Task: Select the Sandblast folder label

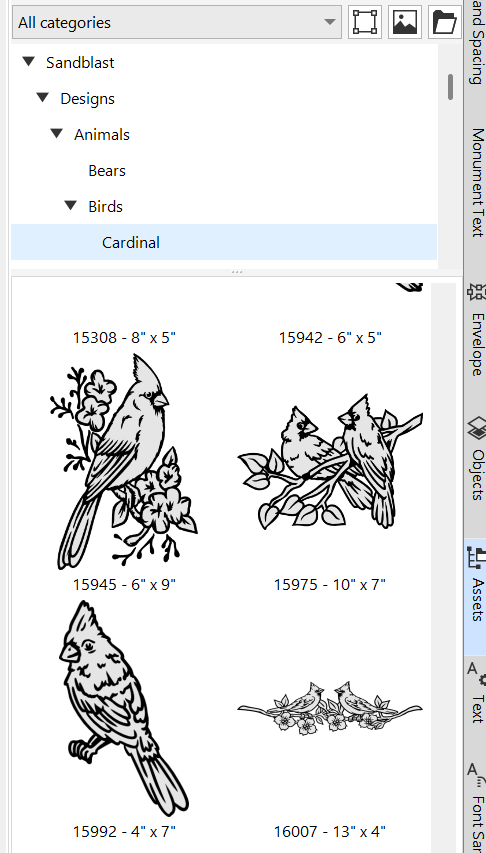Action: click(x=80, y=63)
